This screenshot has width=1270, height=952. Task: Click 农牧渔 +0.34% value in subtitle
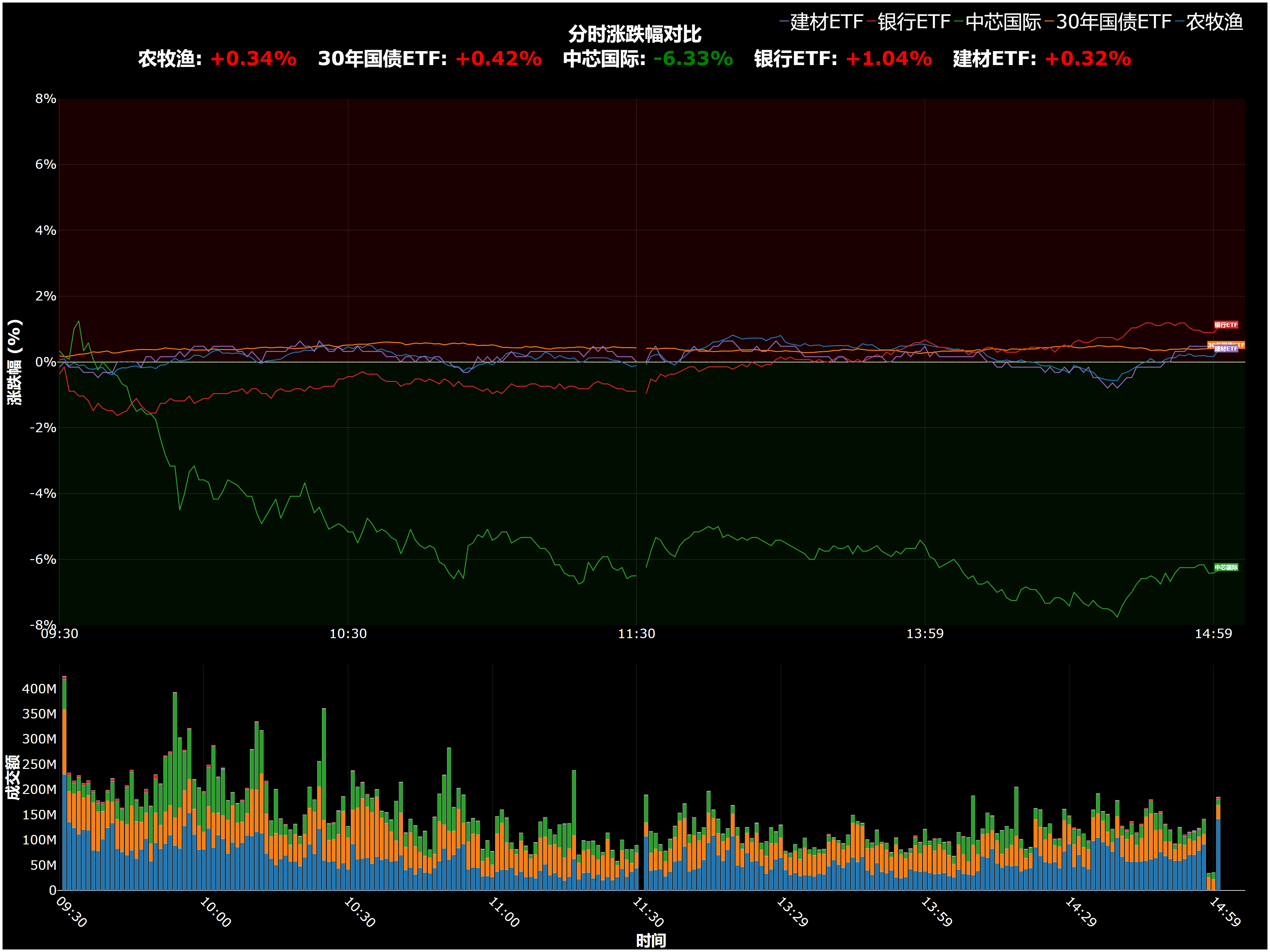point(253,58)
